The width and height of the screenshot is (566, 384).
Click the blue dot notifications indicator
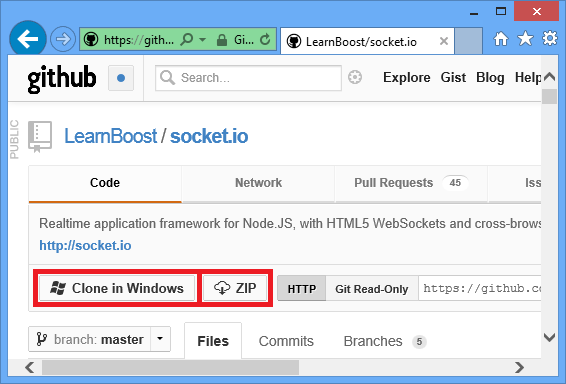click(x=121, y=78)
